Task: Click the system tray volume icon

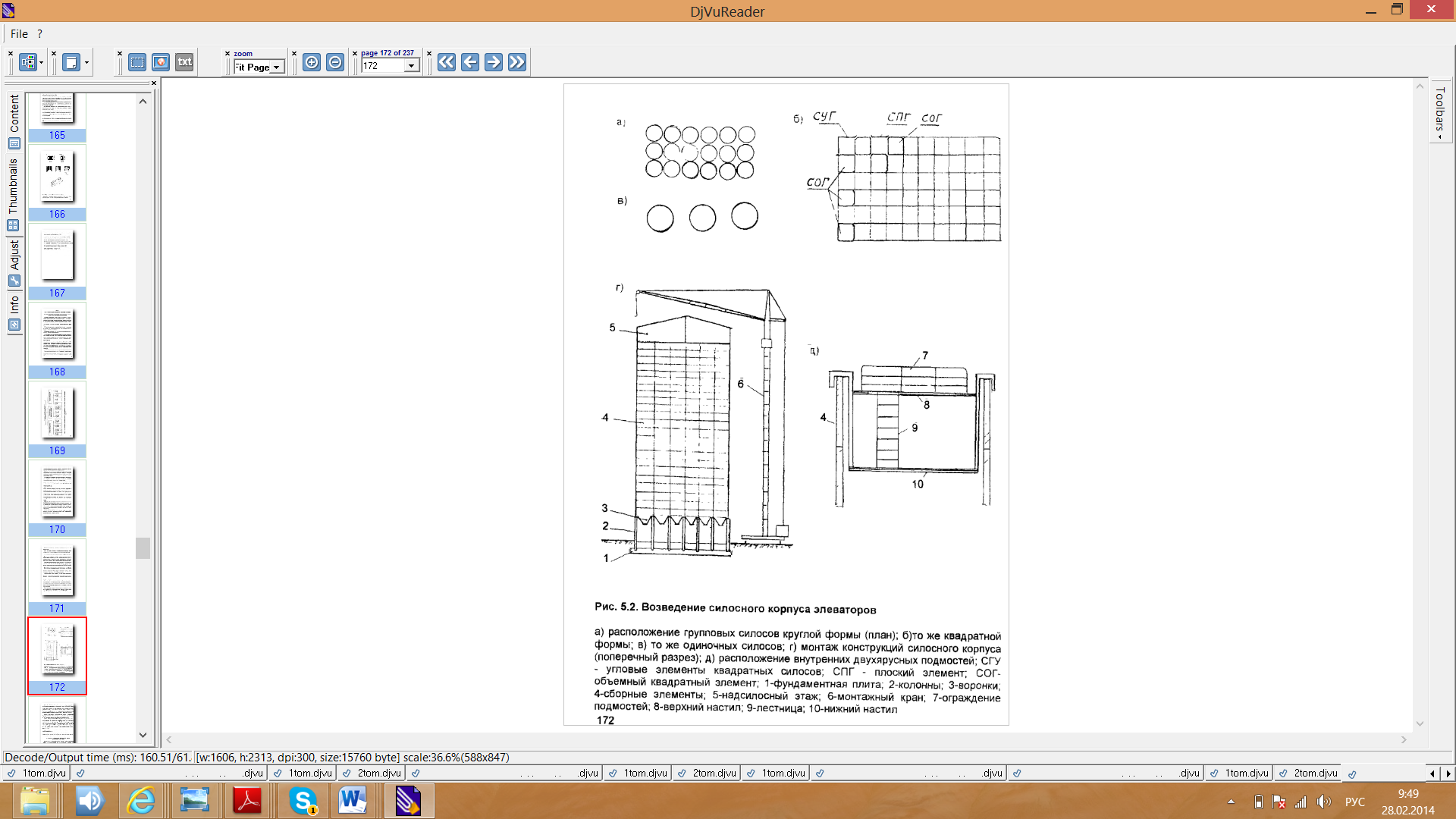Action: coord(1324,802)
